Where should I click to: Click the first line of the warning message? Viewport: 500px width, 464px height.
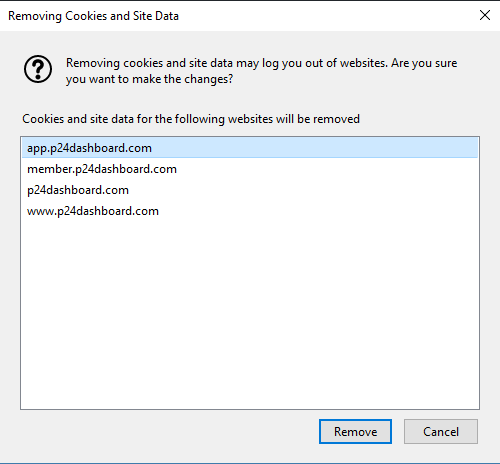click(261, 63)
